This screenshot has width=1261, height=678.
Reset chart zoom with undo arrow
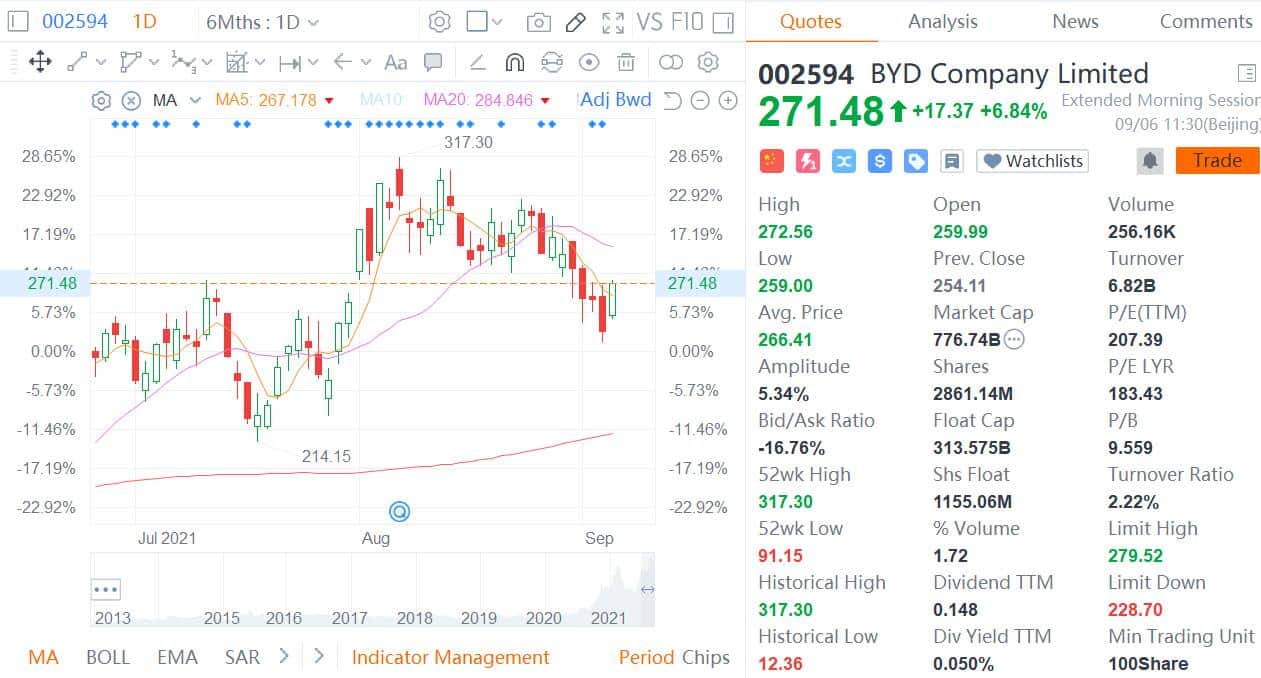672,100
